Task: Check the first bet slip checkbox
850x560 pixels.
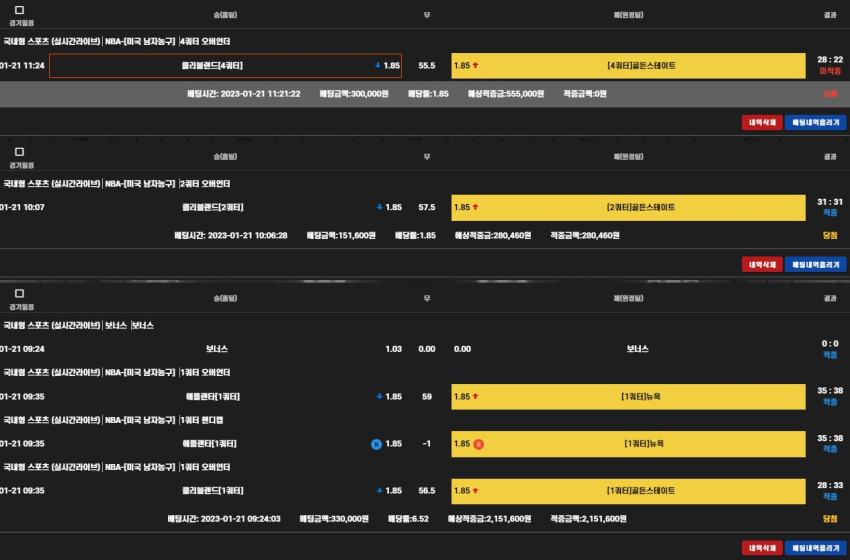Action: pyautogui.click(x=20, y=10)
